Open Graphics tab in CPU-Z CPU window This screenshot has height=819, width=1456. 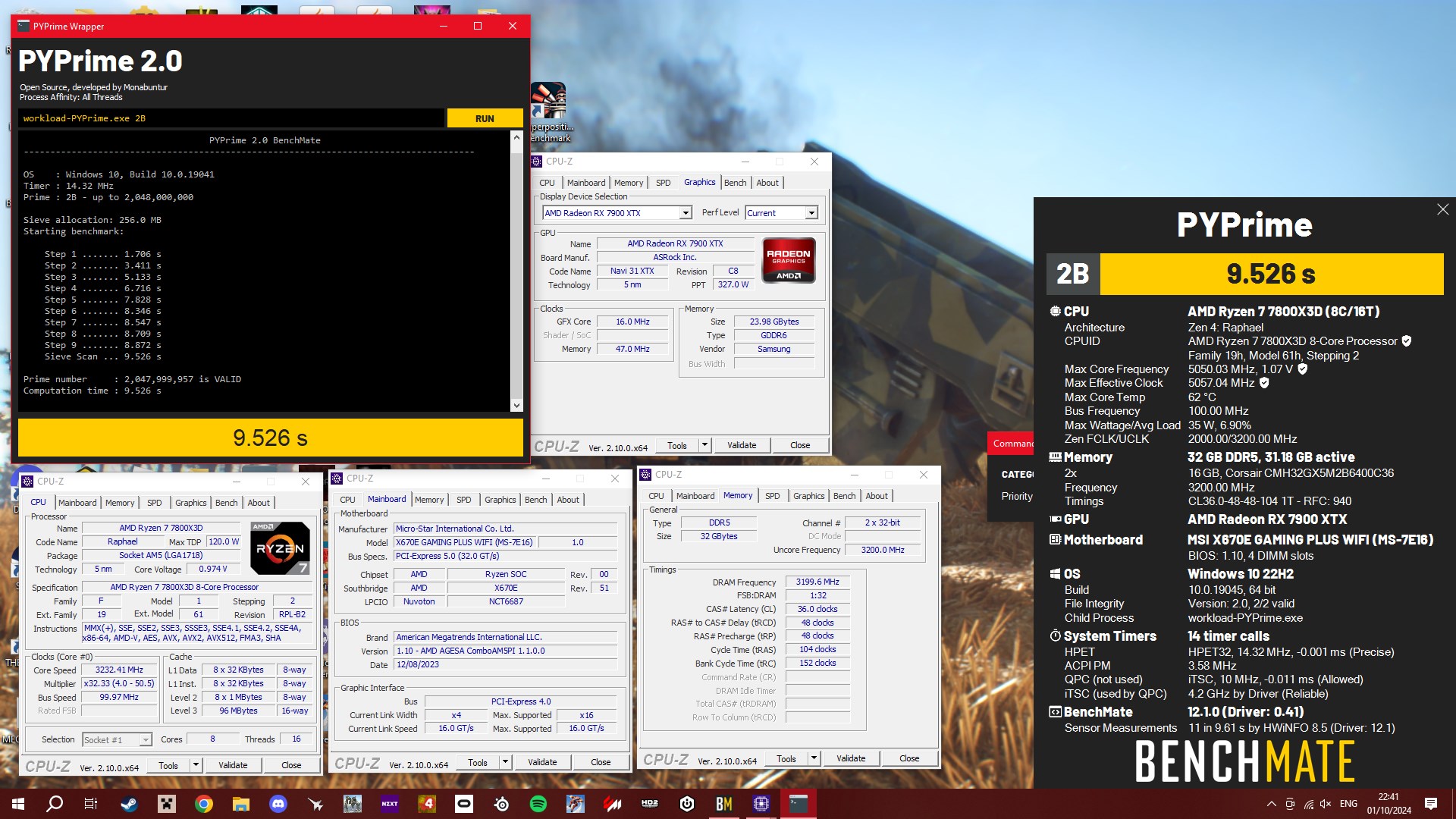pyautogui.click(x=190, y=503)
